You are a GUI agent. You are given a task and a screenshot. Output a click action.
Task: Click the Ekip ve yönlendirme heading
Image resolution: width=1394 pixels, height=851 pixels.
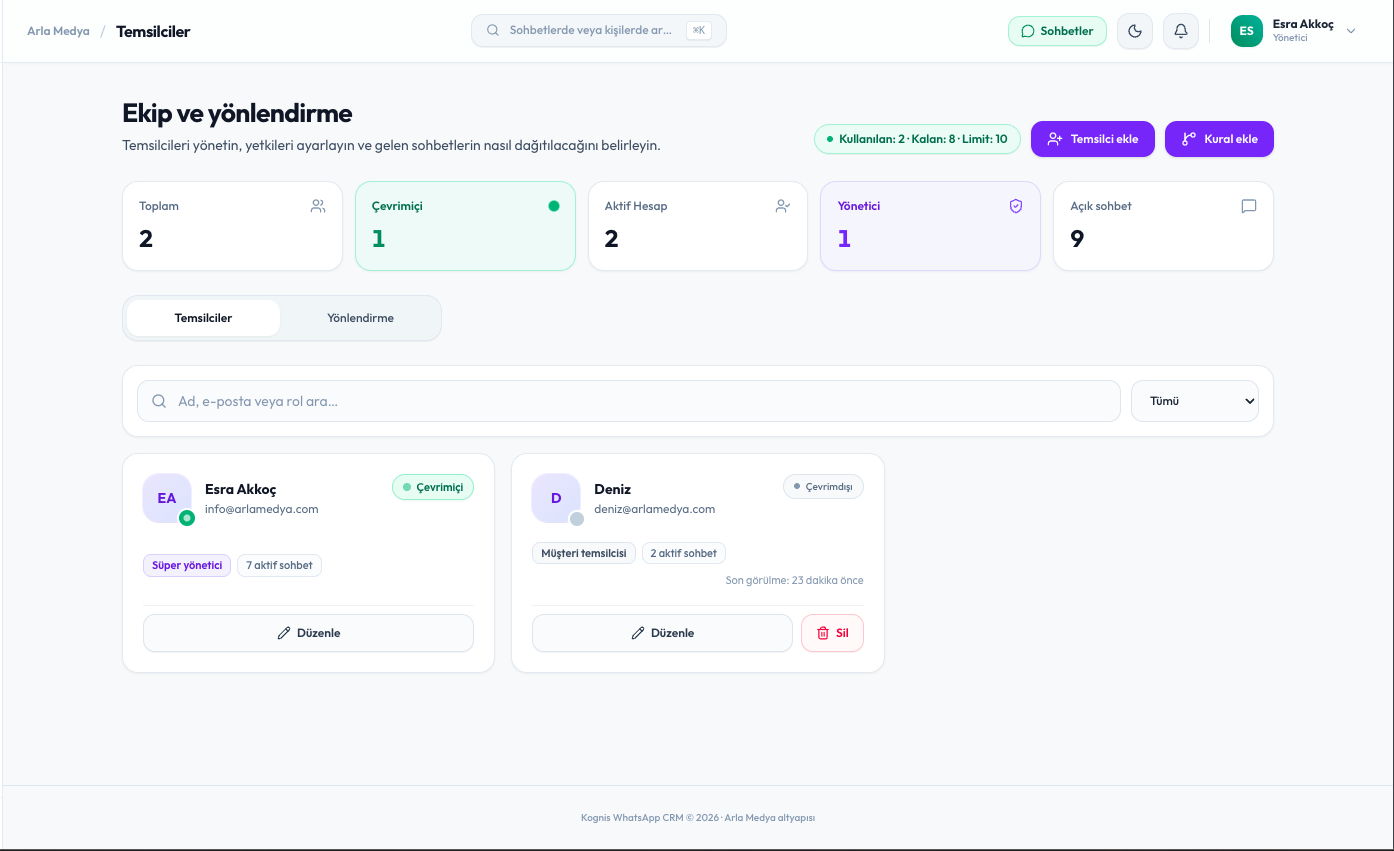(237, 113)
